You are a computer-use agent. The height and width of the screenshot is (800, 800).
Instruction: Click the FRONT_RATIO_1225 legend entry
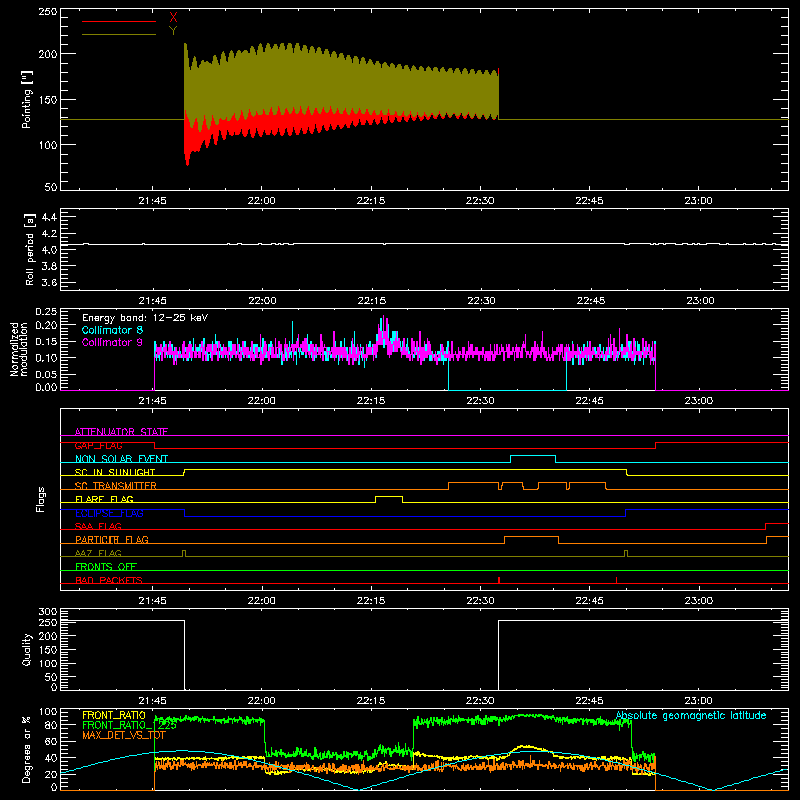point(129,725)
